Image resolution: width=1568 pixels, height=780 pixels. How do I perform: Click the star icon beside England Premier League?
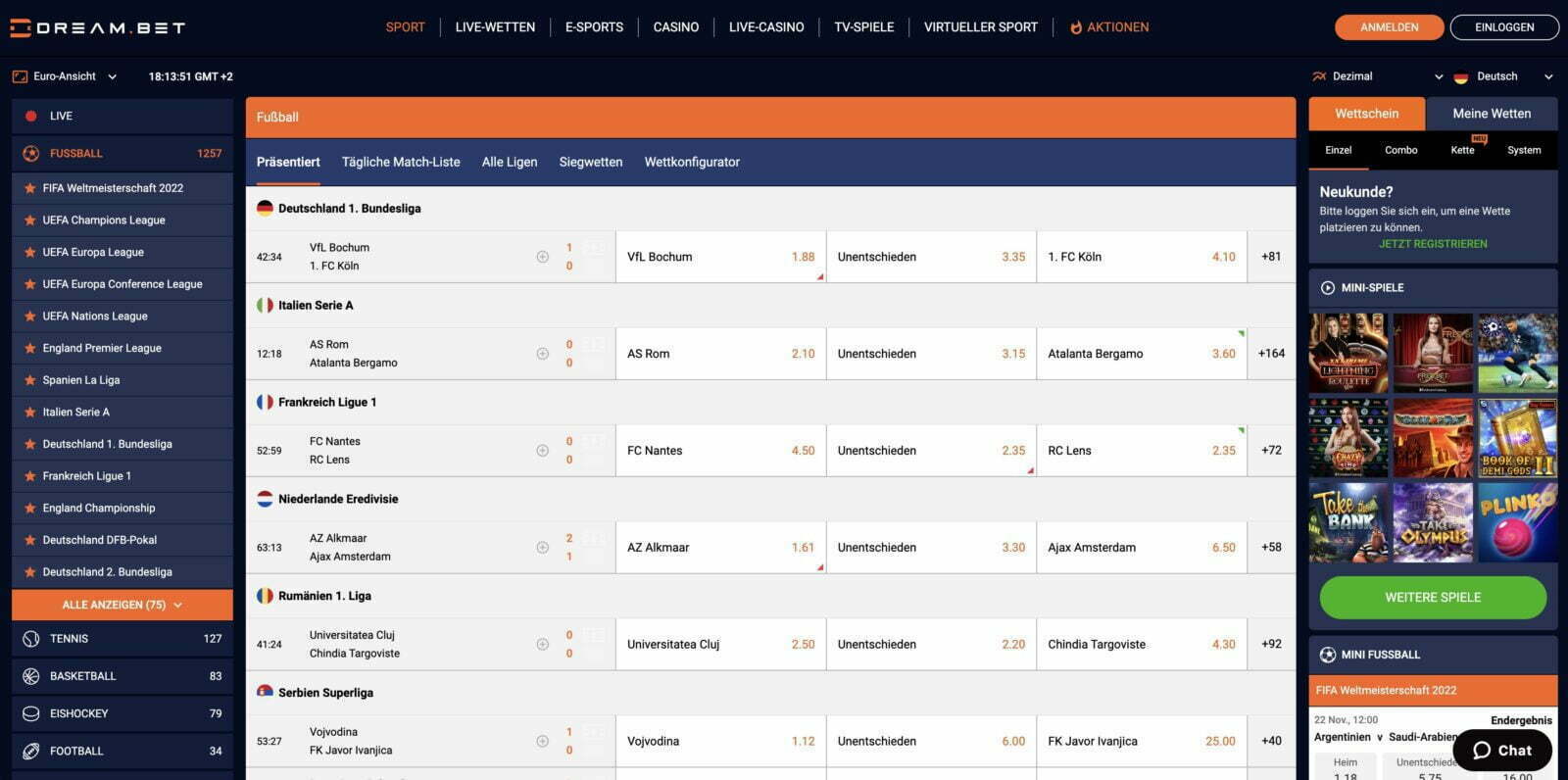[x=30, y=348]
